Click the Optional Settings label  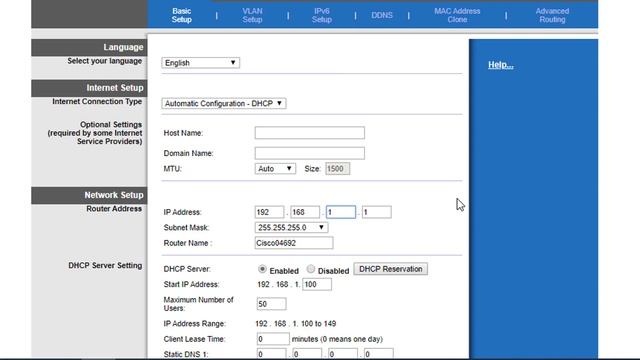point(95,133)
